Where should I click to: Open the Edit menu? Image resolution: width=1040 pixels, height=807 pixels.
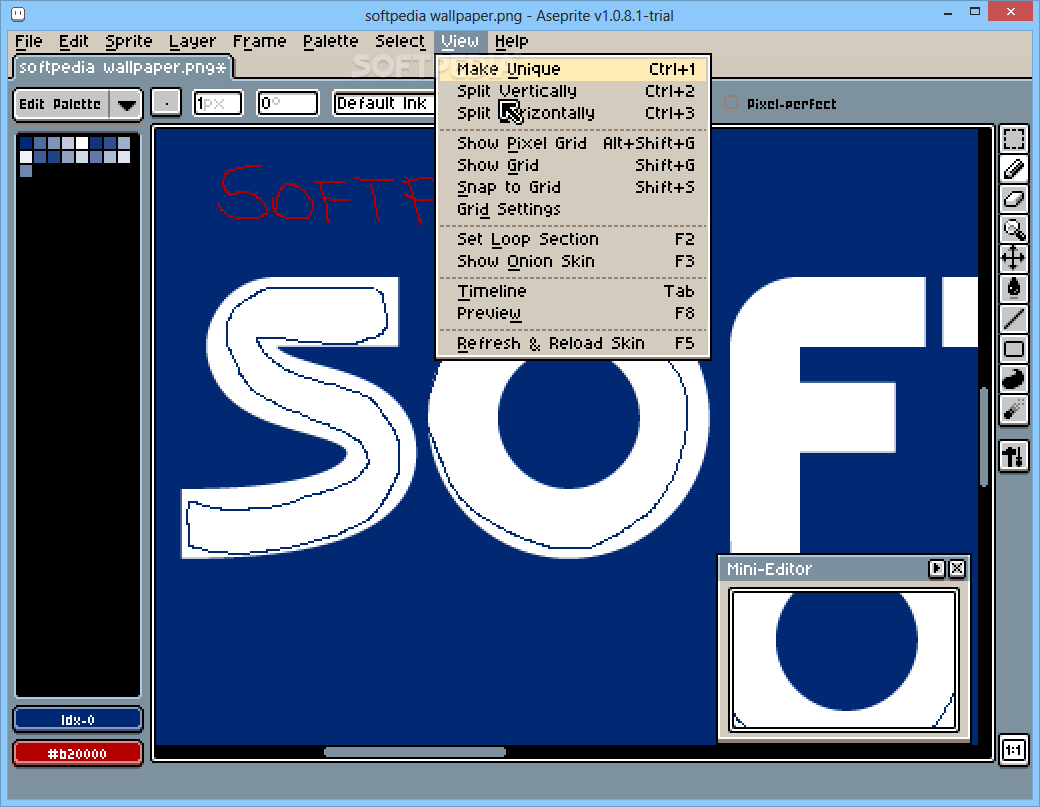click(x=74, y=41)
